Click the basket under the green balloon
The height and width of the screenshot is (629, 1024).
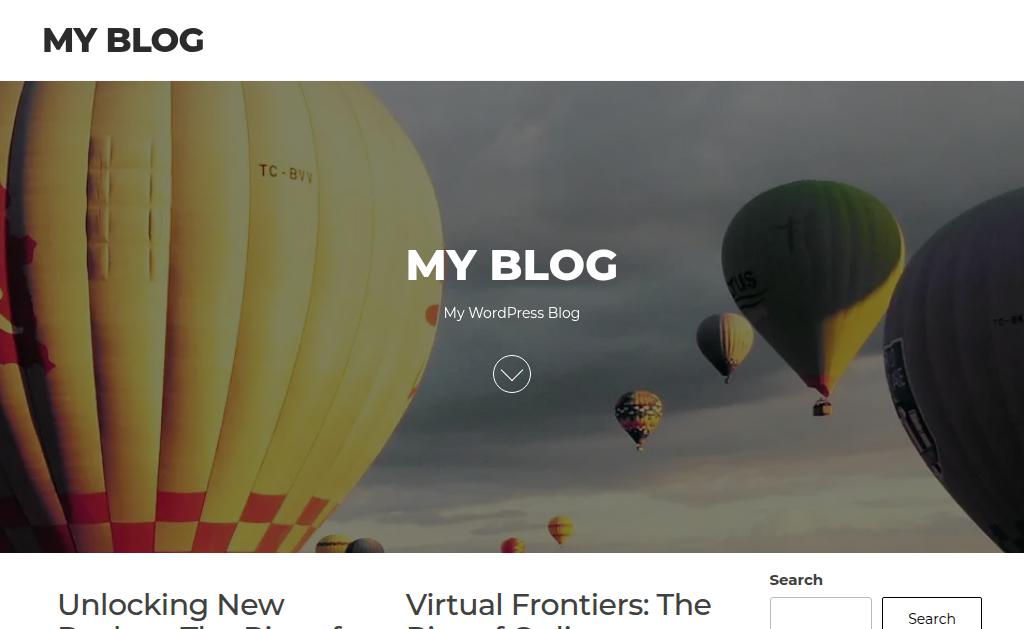(x=822, y=408)
